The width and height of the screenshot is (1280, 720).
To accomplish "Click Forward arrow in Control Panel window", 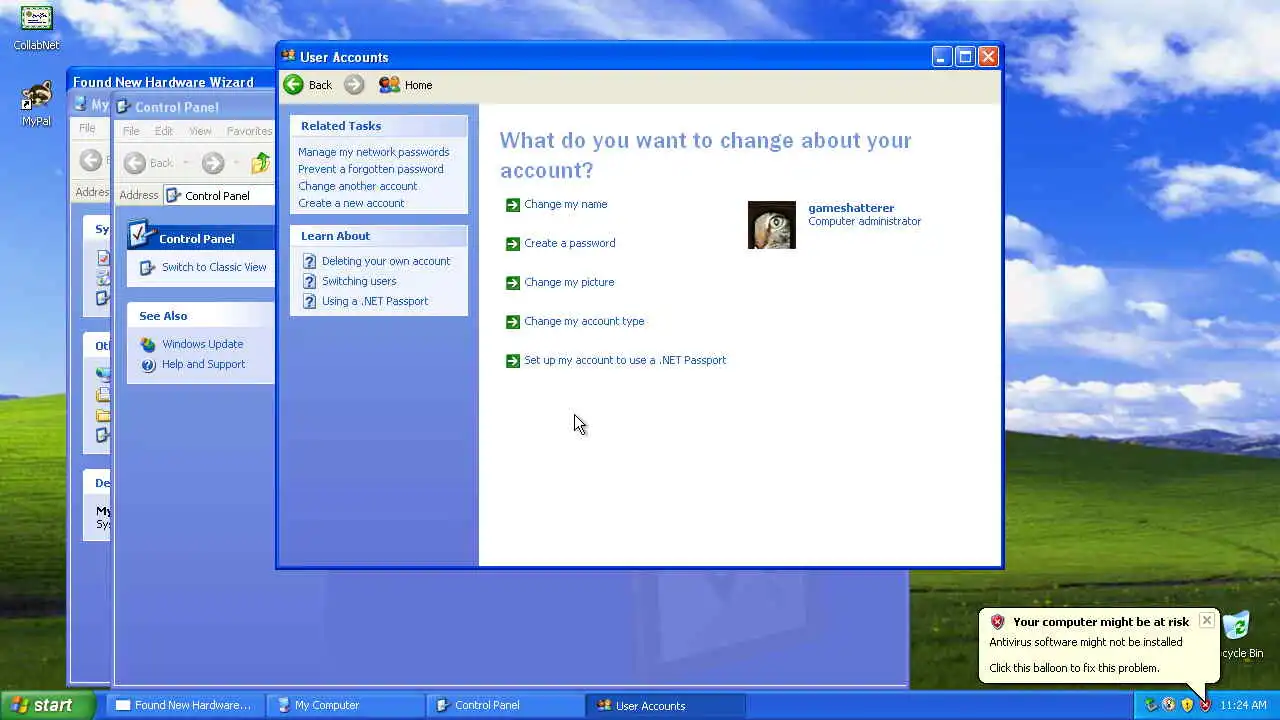I will 212,163.
